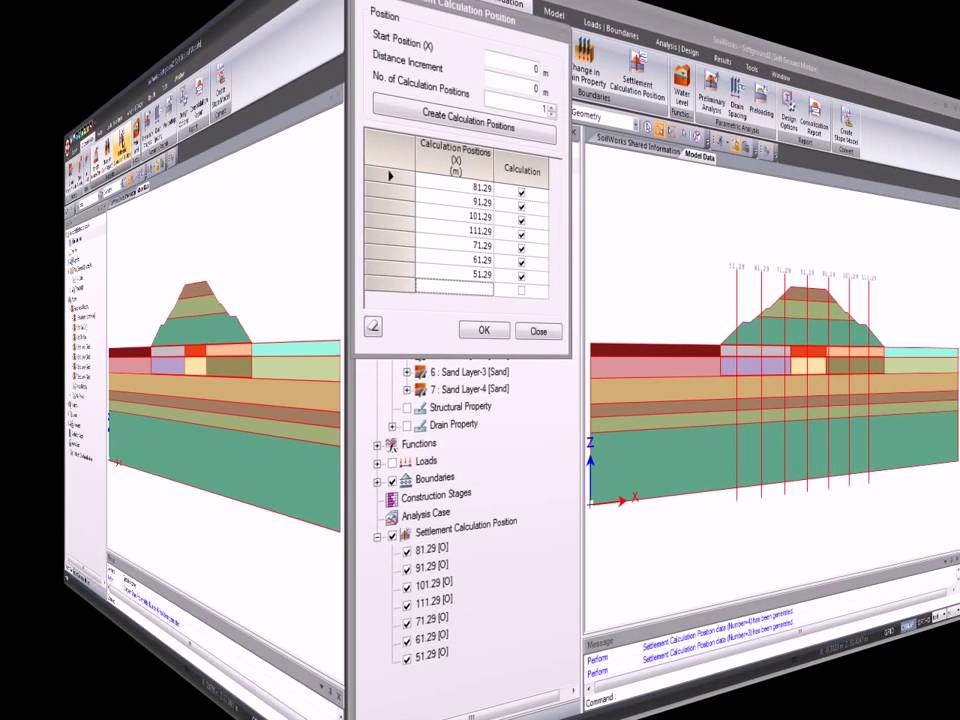Switch to SoilWorks Shared Information tab
The height and width of the screenshot is (720, 960).
pos(638,144)
